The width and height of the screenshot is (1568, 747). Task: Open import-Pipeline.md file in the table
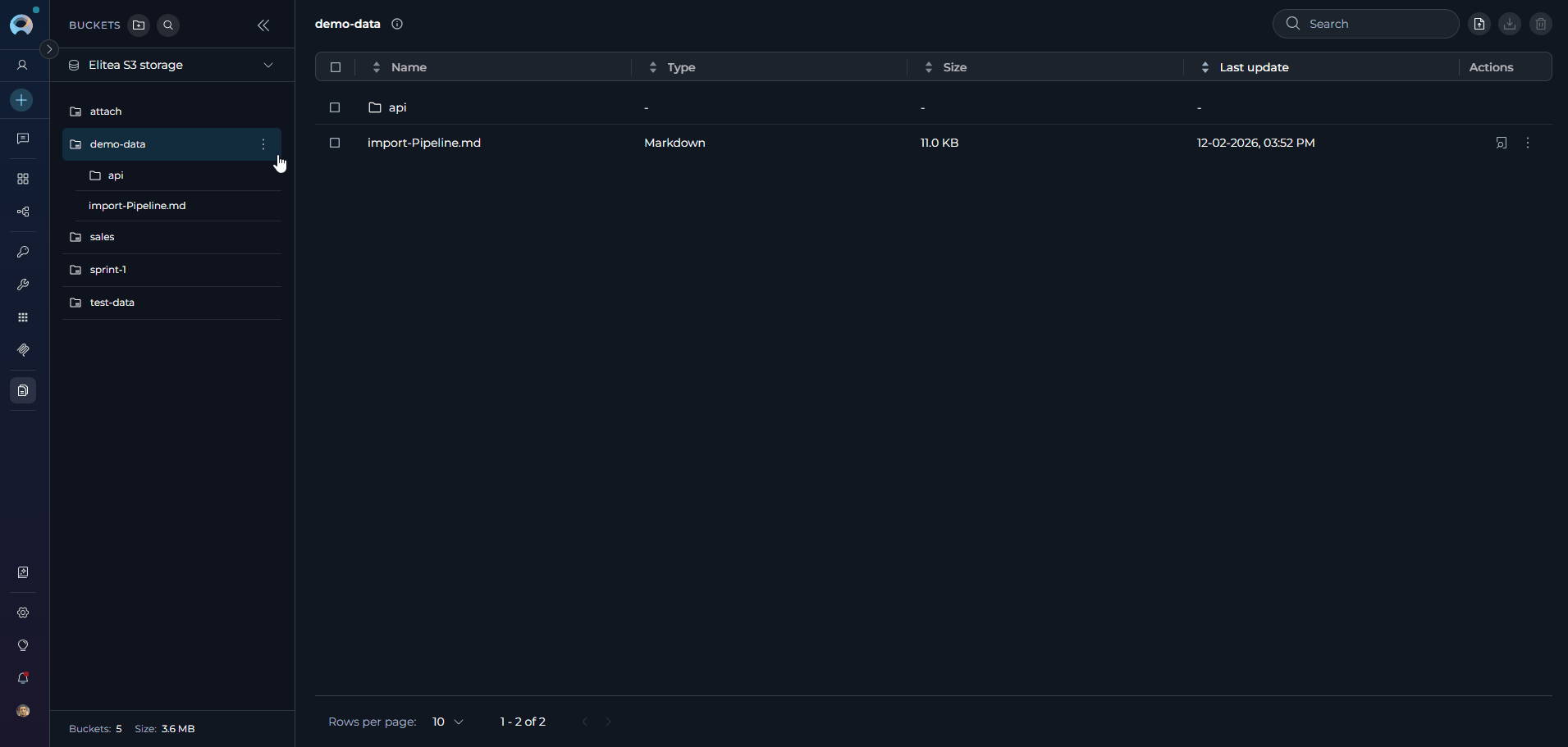point(424,143)
